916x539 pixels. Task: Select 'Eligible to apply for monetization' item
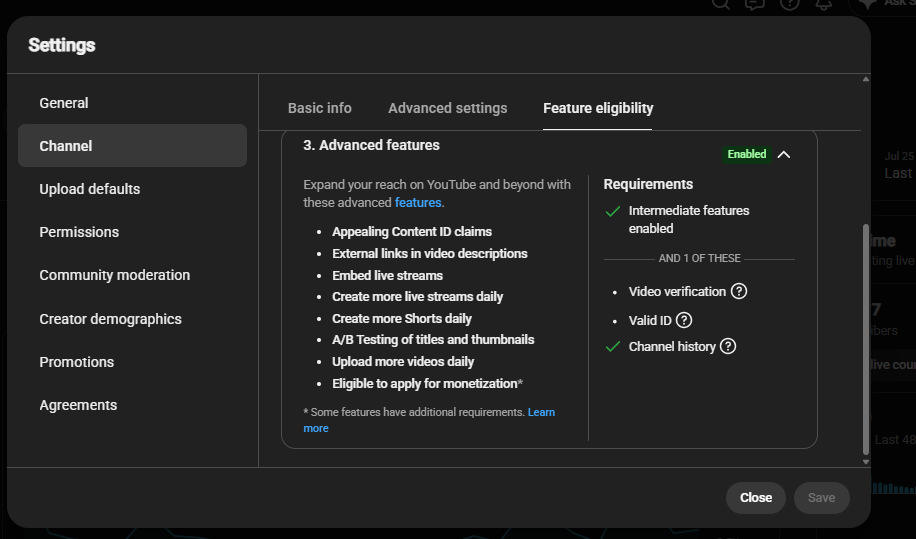point(427,384)
